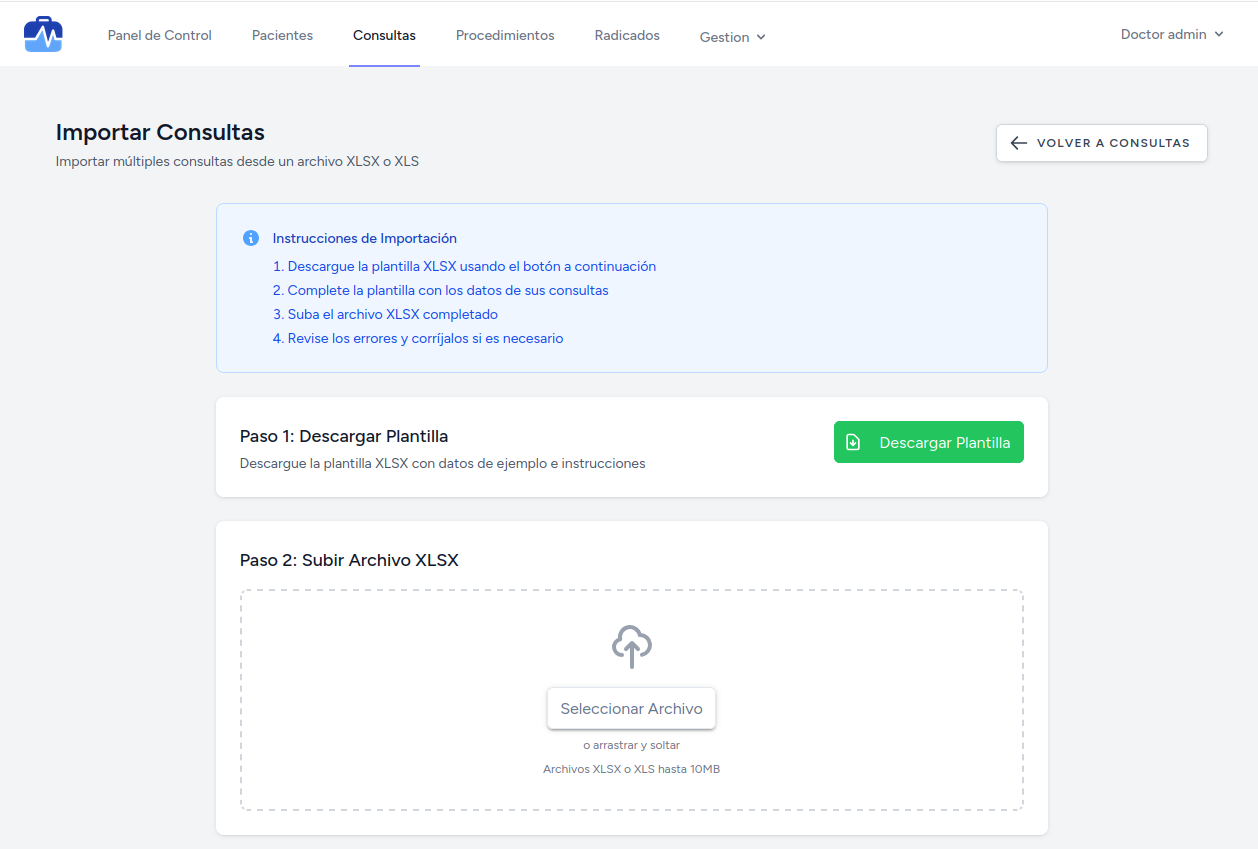Download the template with Descargar Plantilla
Viewport: 1258px width, 849px height.
tap(929, 442)
